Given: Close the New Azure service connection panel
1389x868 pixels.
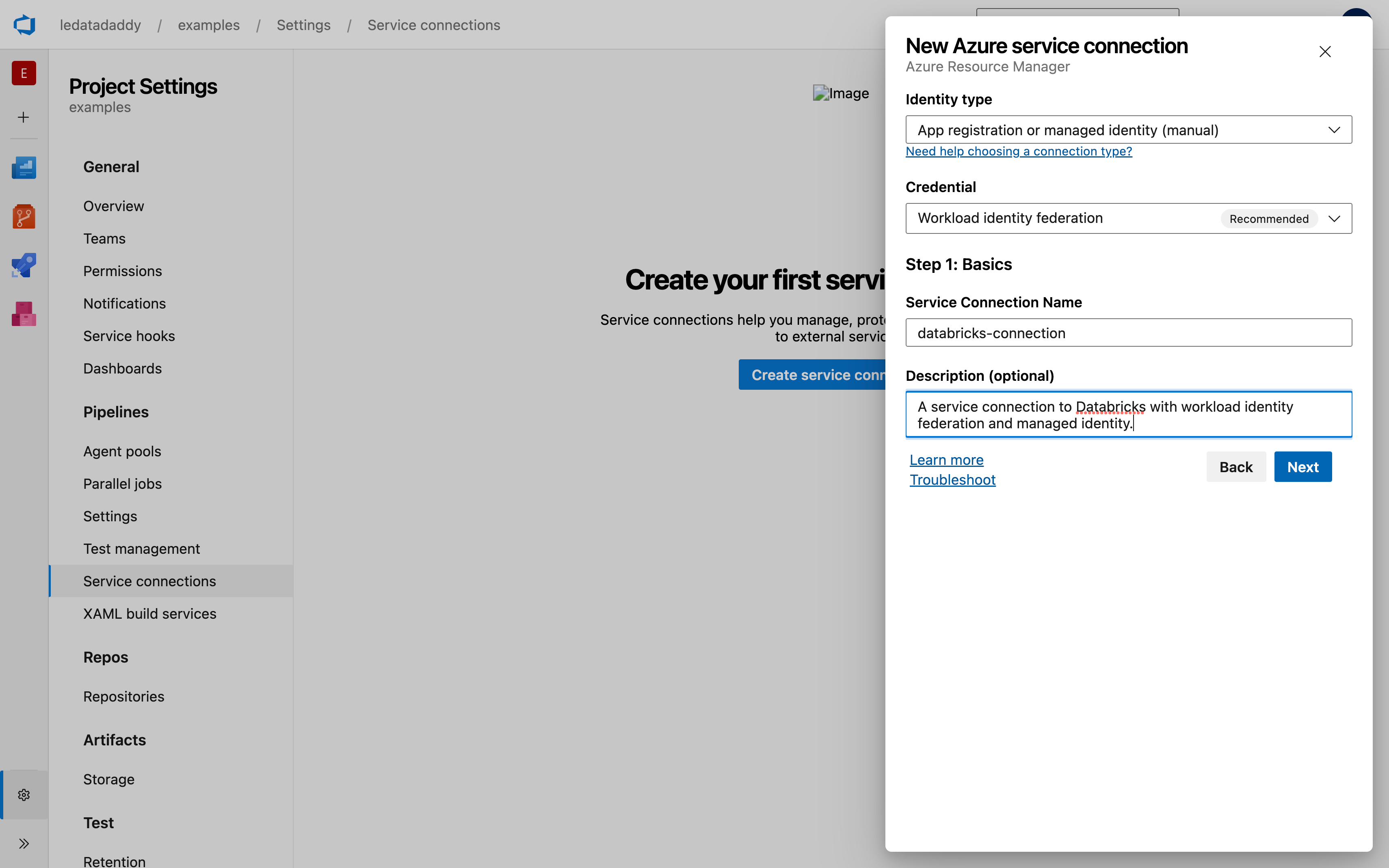Looking at the screenshot, I should 1325,52.
